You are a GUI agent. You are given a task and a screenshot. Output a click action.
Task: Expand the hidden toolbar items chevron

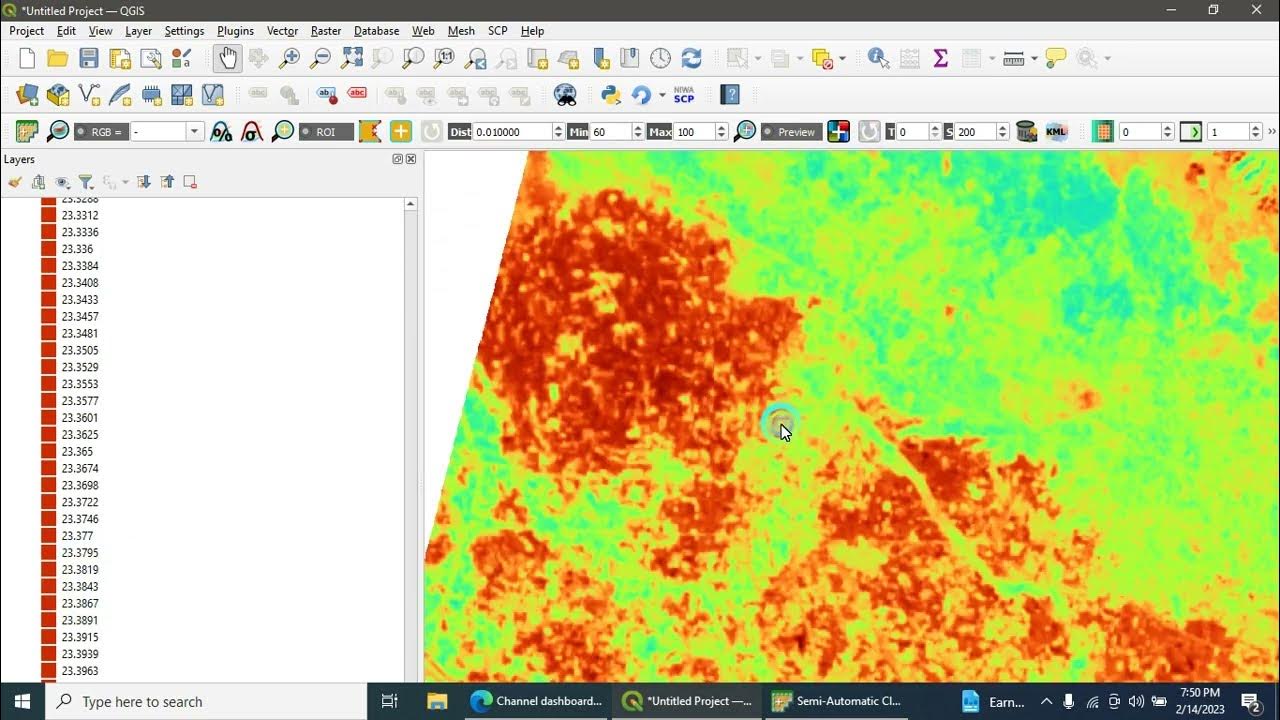pos(1272,132)
